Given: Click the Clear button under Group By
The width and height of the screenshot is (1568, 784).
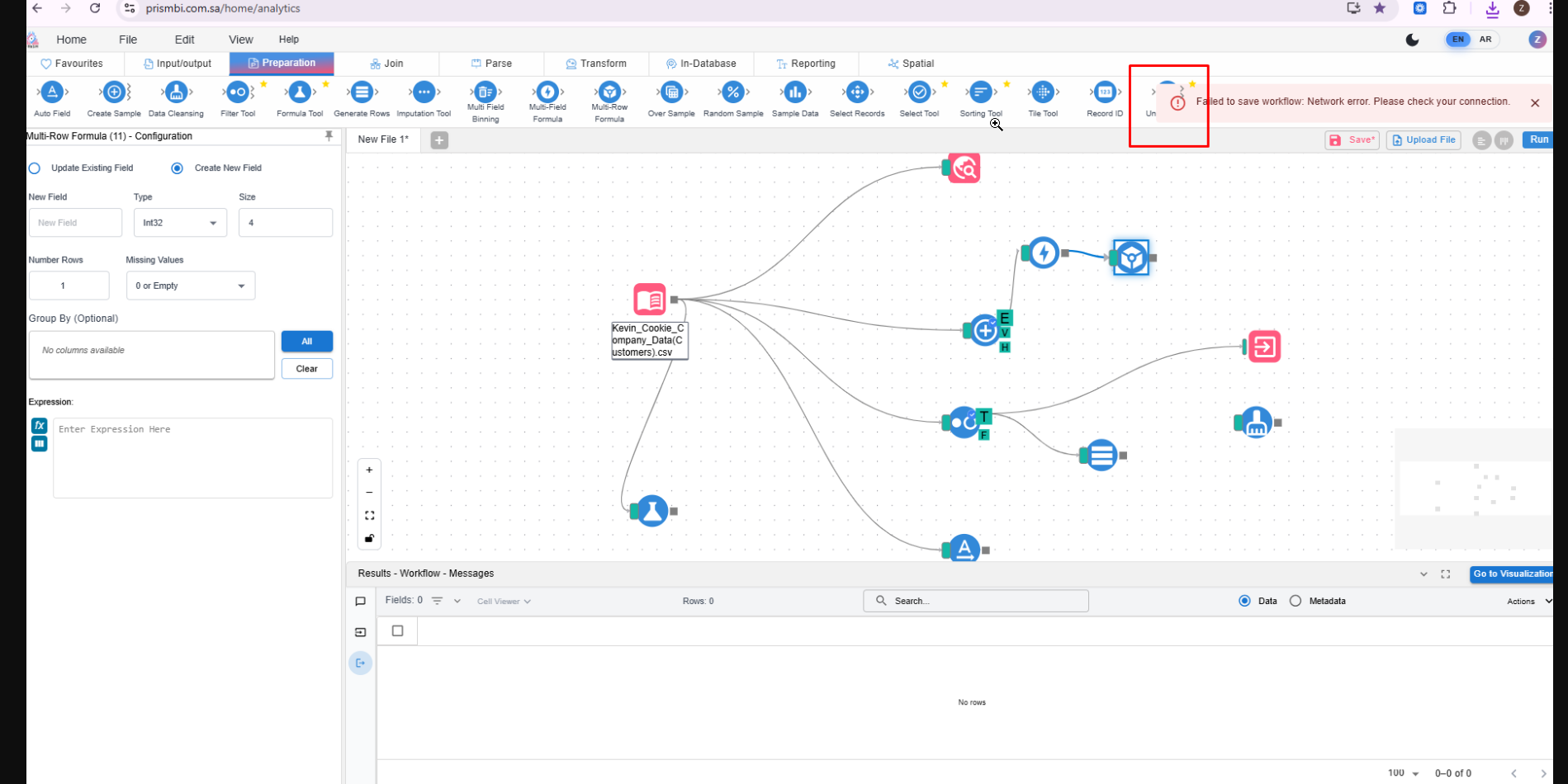Looking at the screenshot, I should [306, 369].
